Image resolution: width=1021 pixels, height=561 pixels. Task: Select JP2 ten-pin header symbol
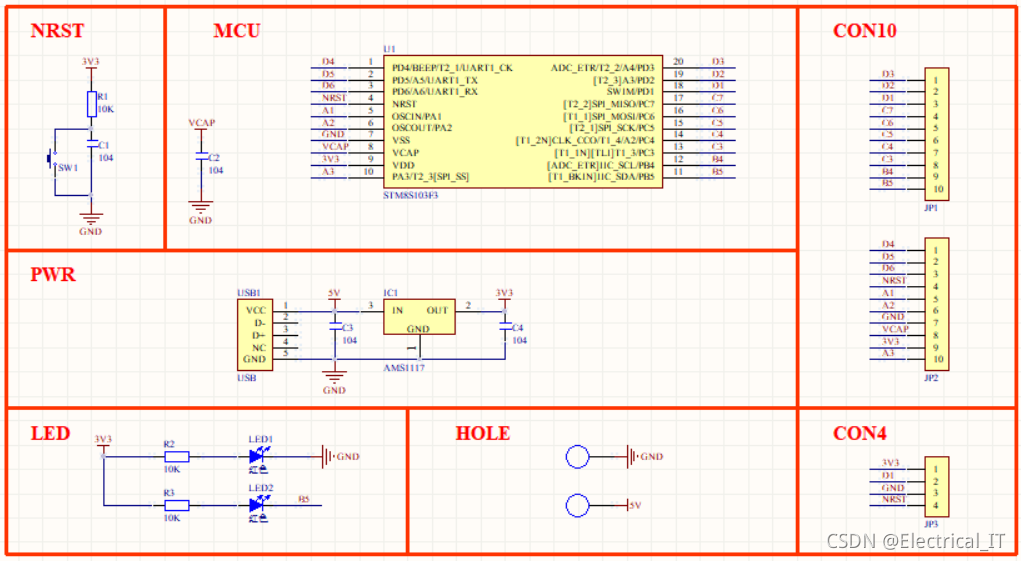coord(936,304)
